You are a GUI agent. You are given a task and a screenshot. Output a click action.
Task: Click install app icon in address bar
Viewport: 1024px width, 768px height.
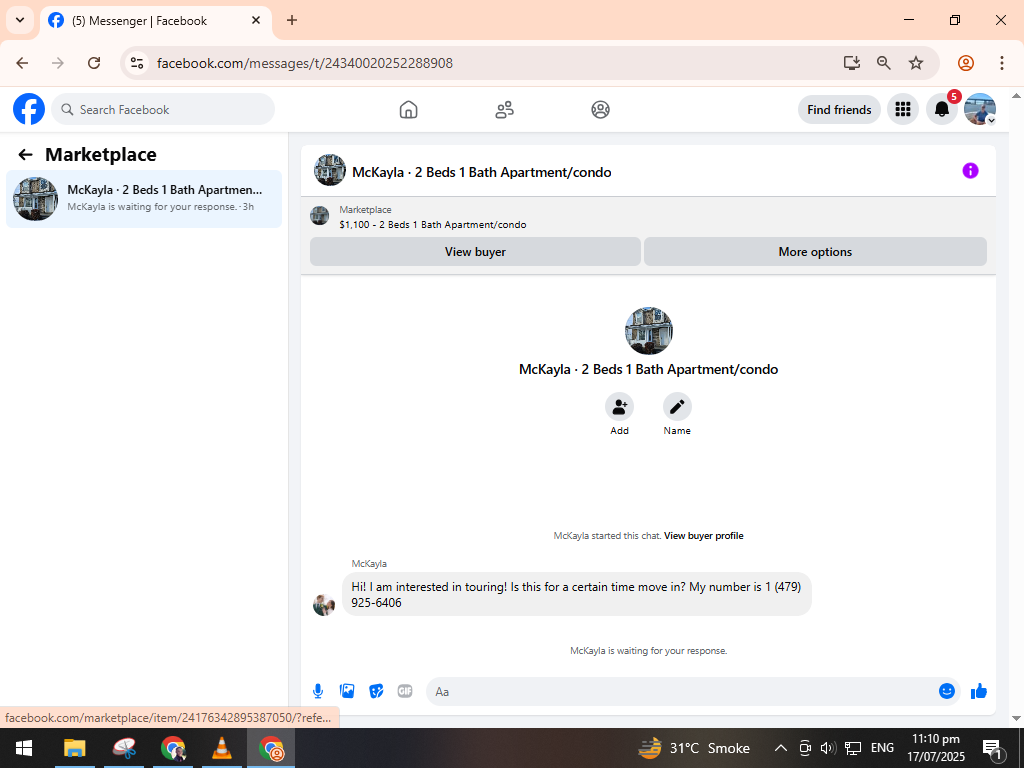point(851,63)
